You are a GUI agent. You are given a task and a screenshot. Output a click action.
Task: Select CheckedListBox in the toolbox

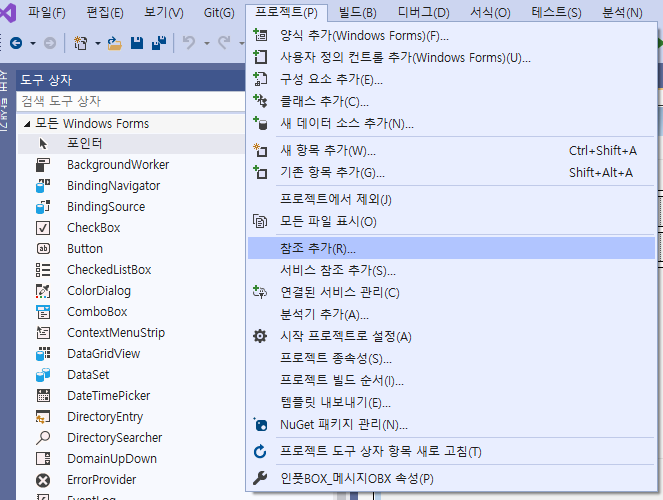(x=131, y=270)
